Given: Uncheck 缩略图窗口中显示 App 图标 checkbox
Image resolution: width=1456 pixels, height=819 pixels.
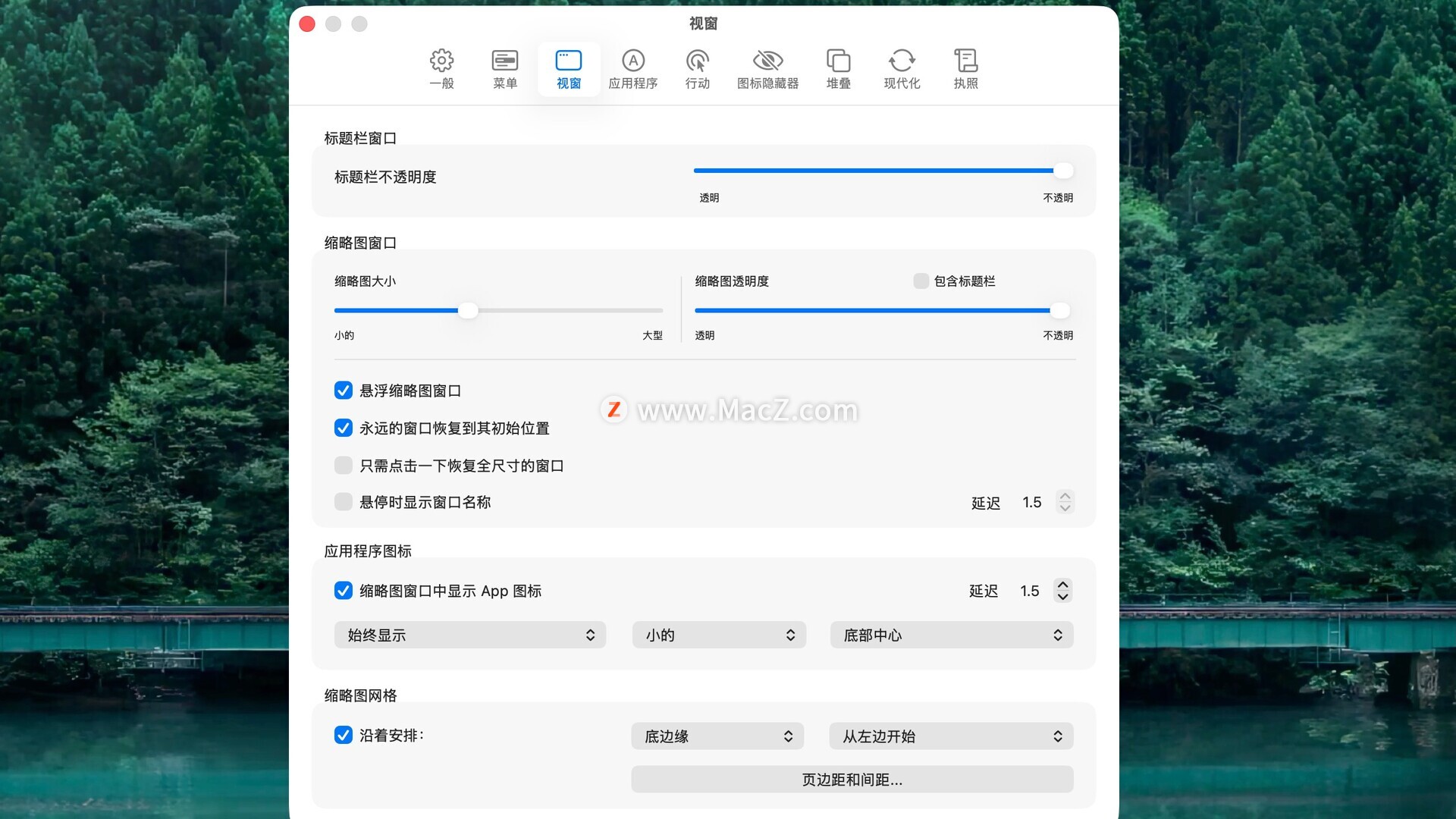Looking at the screenshot, I should point(344,591).
